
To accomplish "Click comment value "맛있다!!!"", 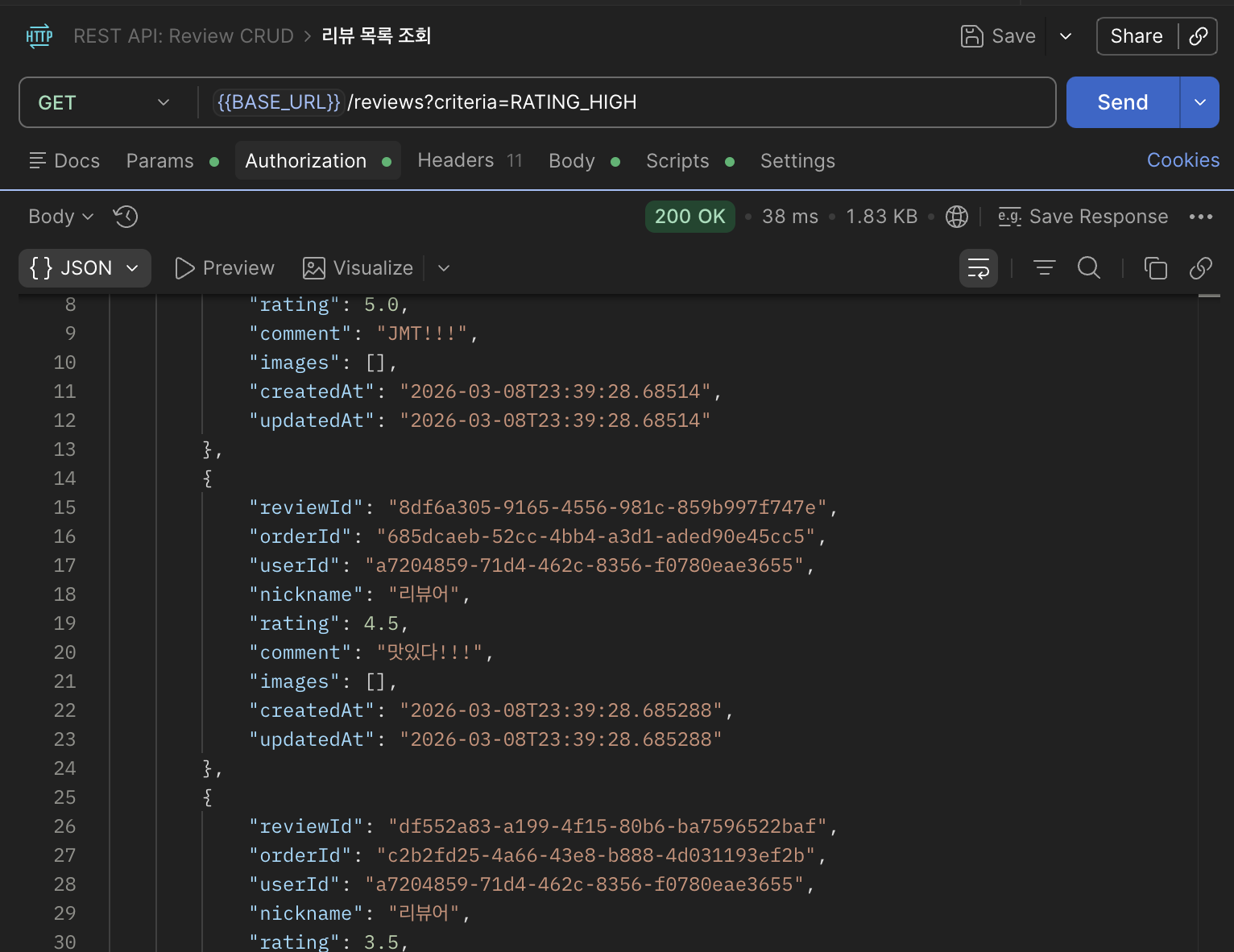I will [x=430, y=652].
